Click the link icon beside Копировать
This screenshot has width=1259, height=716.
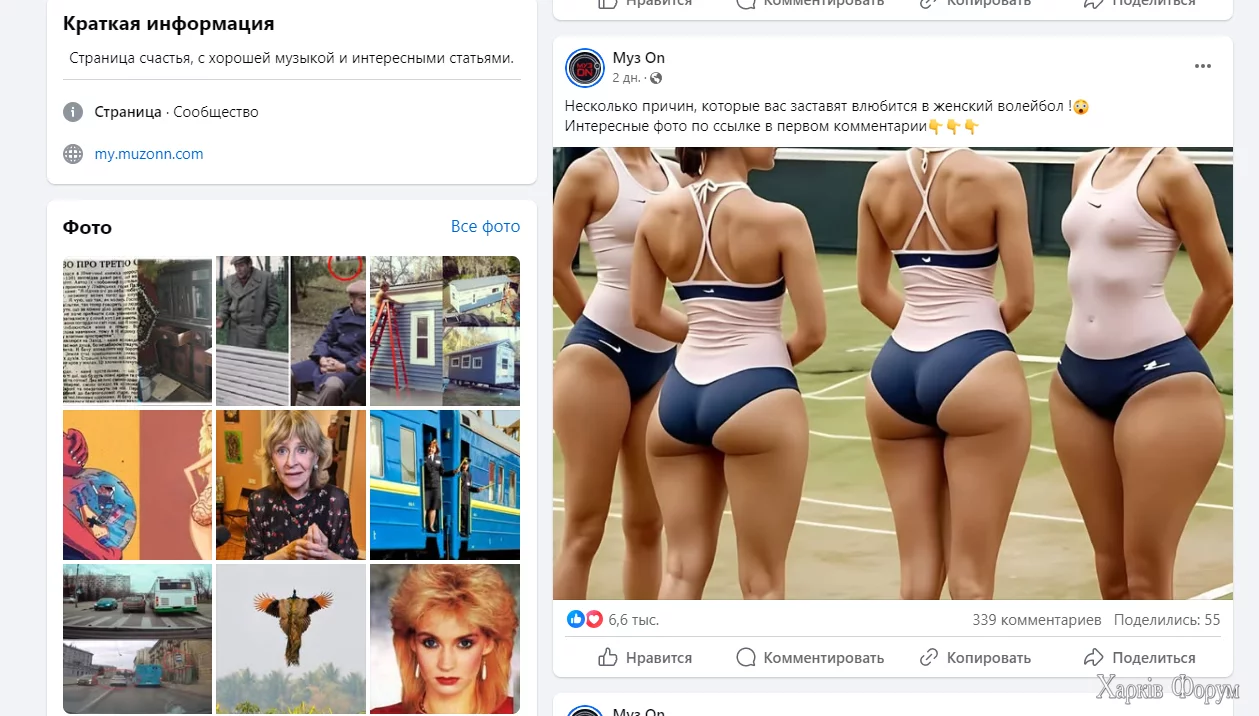(x=929, y=657)
